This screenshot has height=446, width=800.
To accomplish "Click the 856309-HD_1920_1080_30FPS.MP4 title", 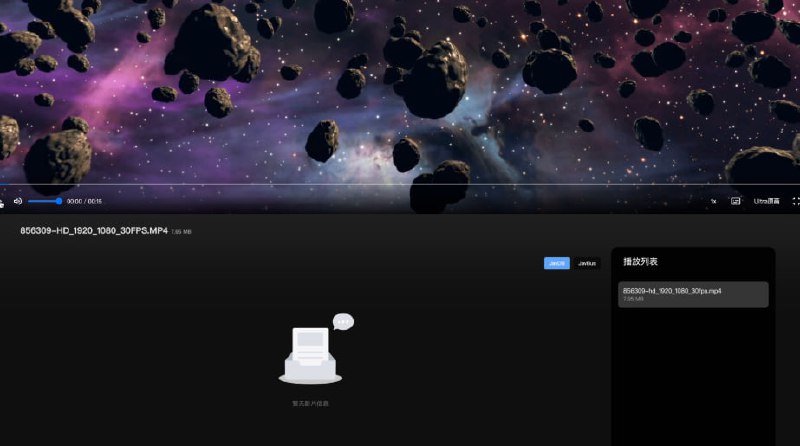I will [x=94, y=231].
